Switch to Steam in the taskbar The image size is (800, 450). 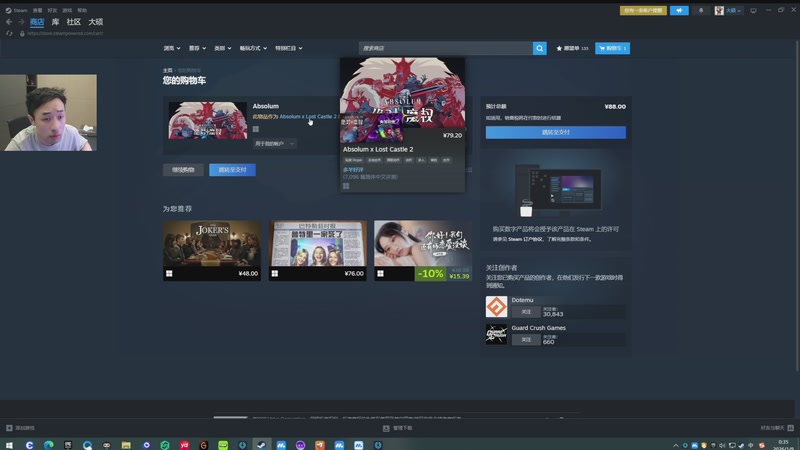[x=261, y=445]
